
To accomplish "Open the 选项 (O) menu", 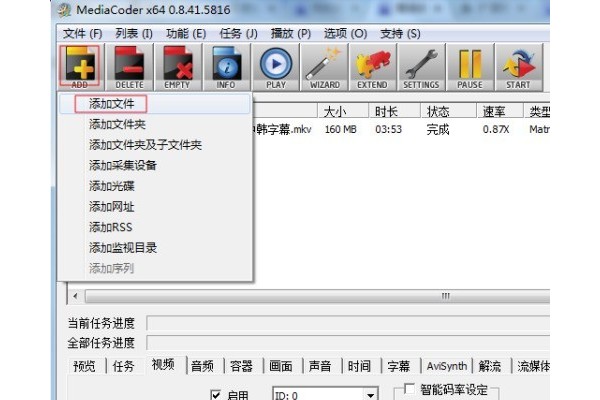I will tap(345, 34).
